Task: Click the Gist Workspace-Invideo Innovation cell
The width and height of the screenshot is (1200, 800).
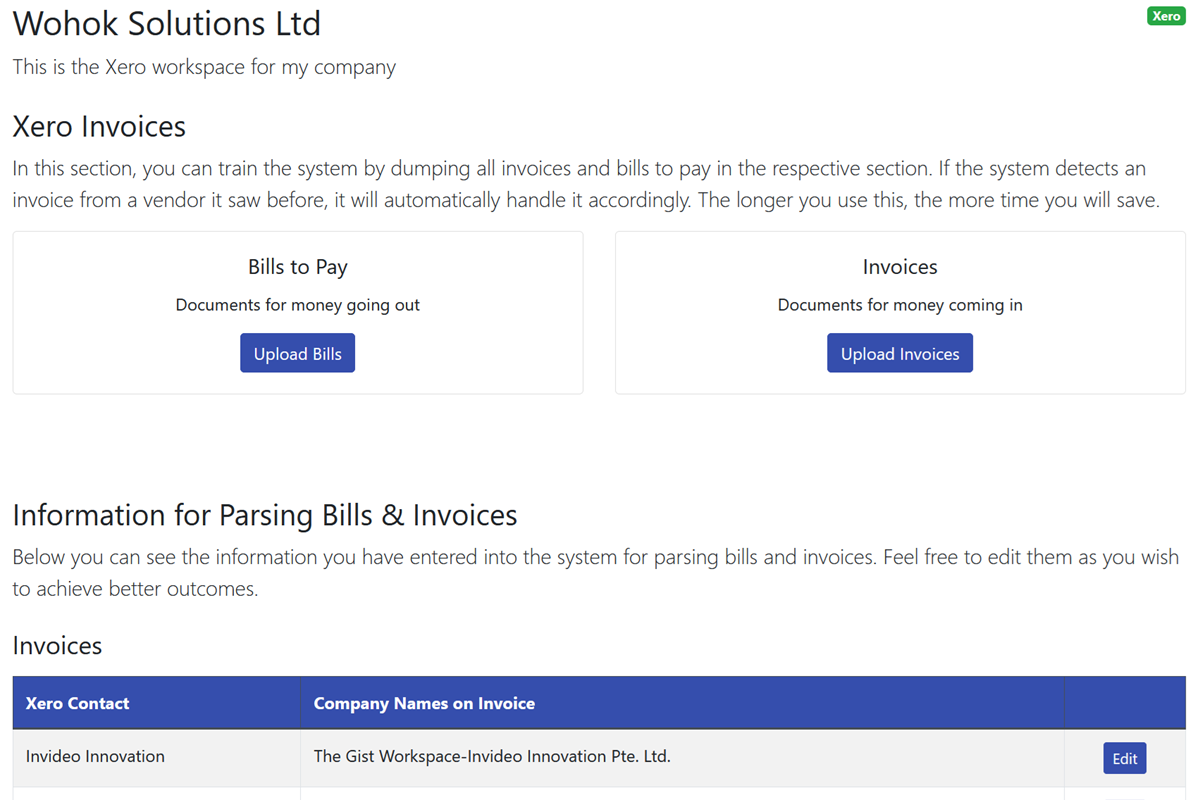Action: point(491,757)
